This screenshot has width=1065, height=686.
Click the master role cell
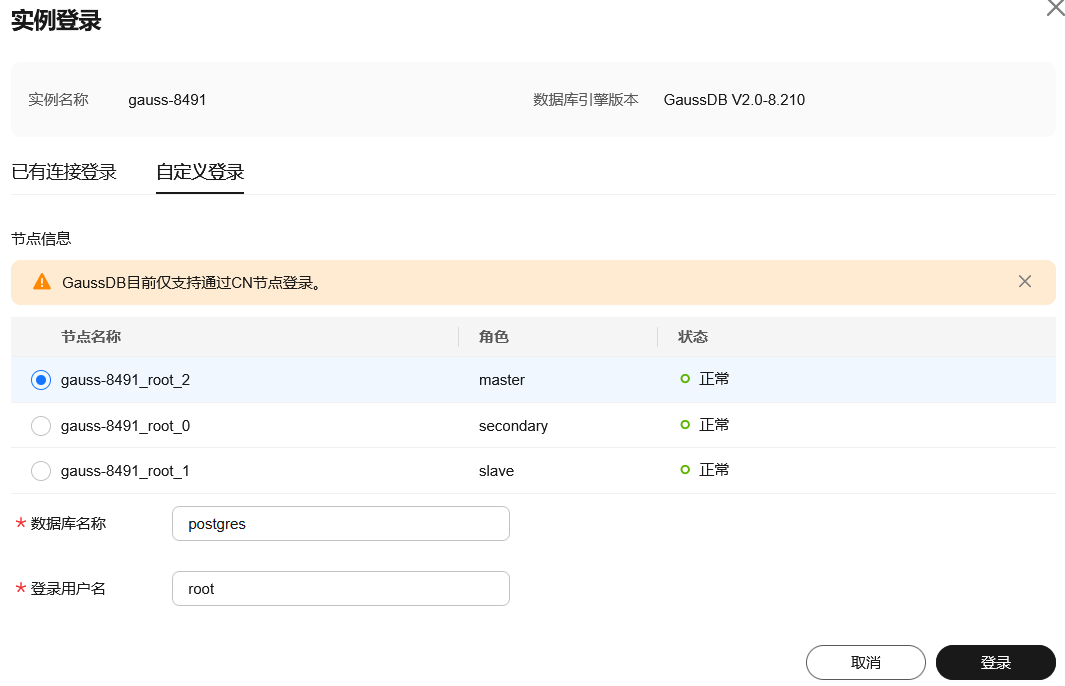pos(502,380)
